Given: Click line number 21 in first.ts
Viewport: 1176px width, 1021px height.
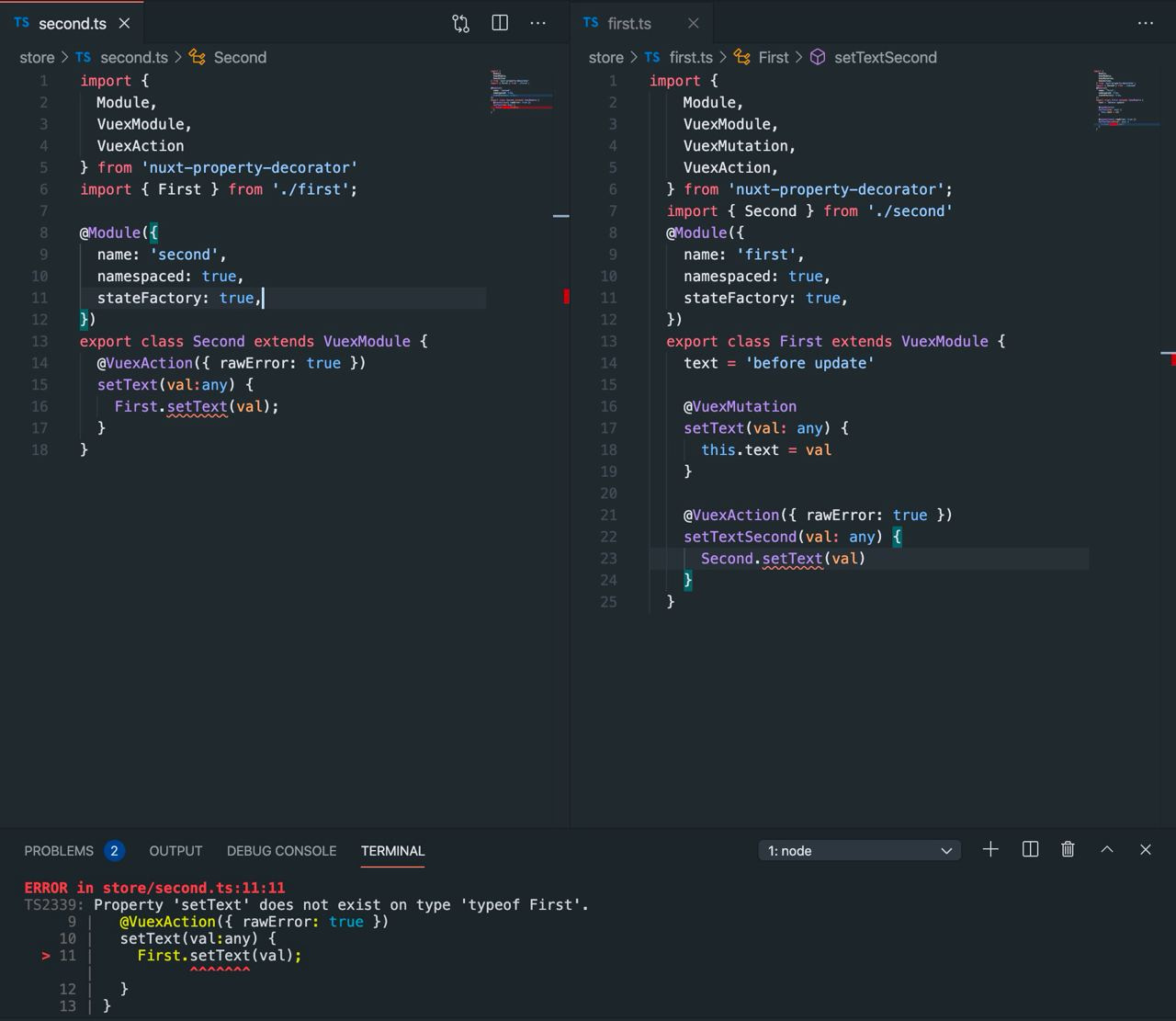Looking at the screenshot, I should [x=608, y=515].
